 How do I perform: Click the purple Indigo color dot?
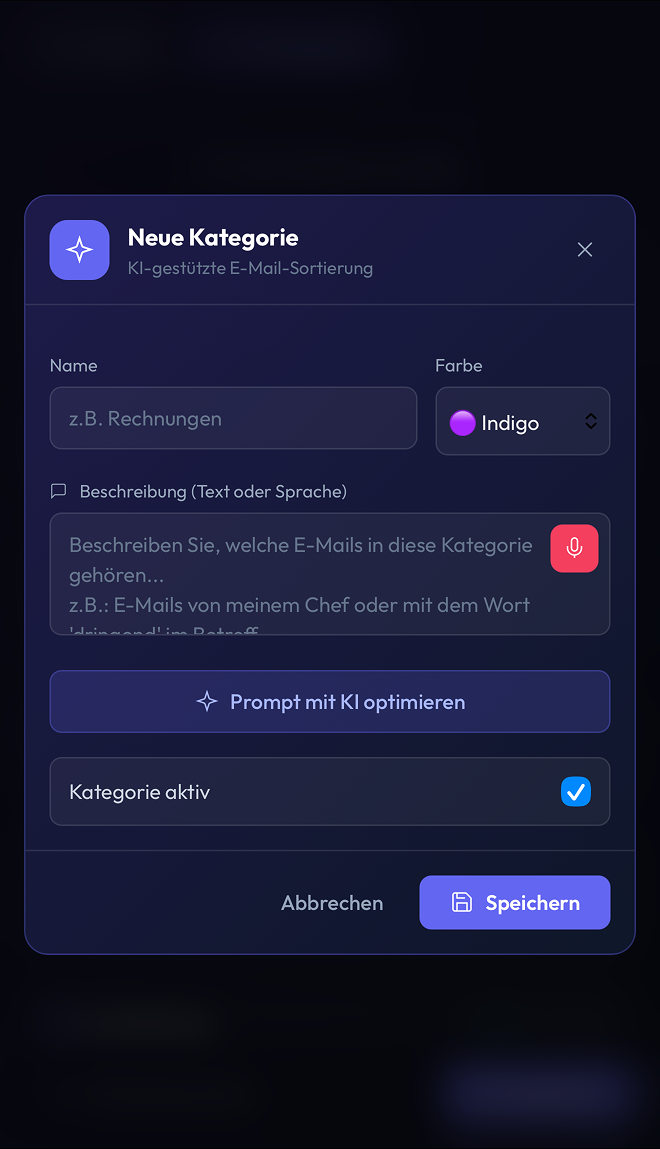pyautogui.click(x=462, y=423)
